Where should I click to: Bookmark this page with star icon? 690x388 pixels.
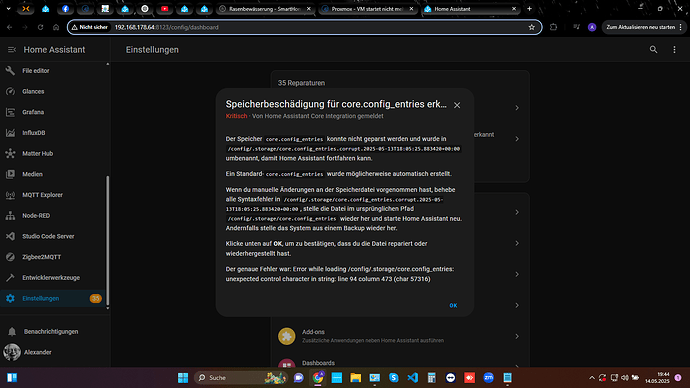click(532, 27)
